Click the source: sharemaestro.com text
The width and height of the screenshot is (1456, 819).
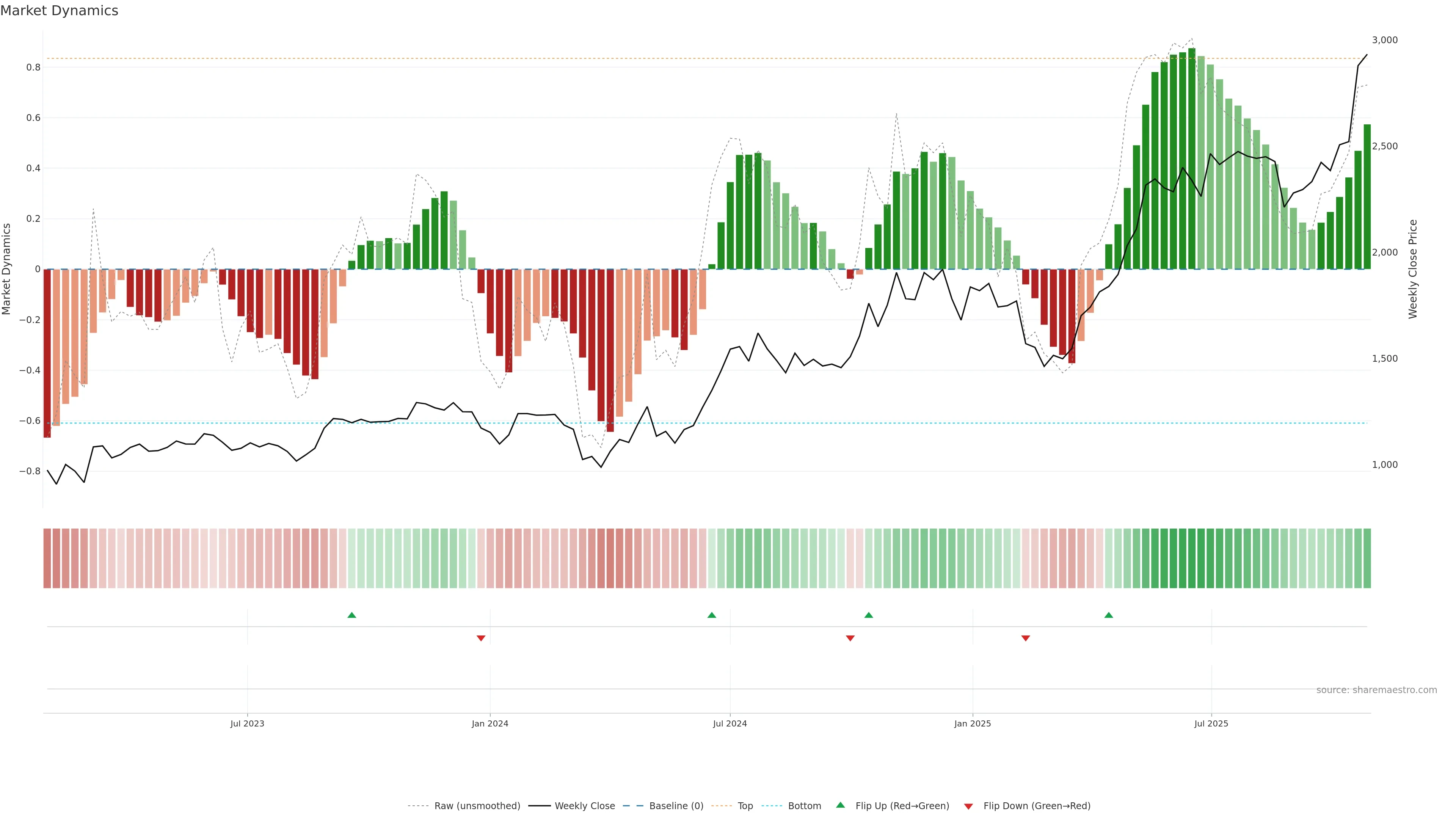(1376, 690)
